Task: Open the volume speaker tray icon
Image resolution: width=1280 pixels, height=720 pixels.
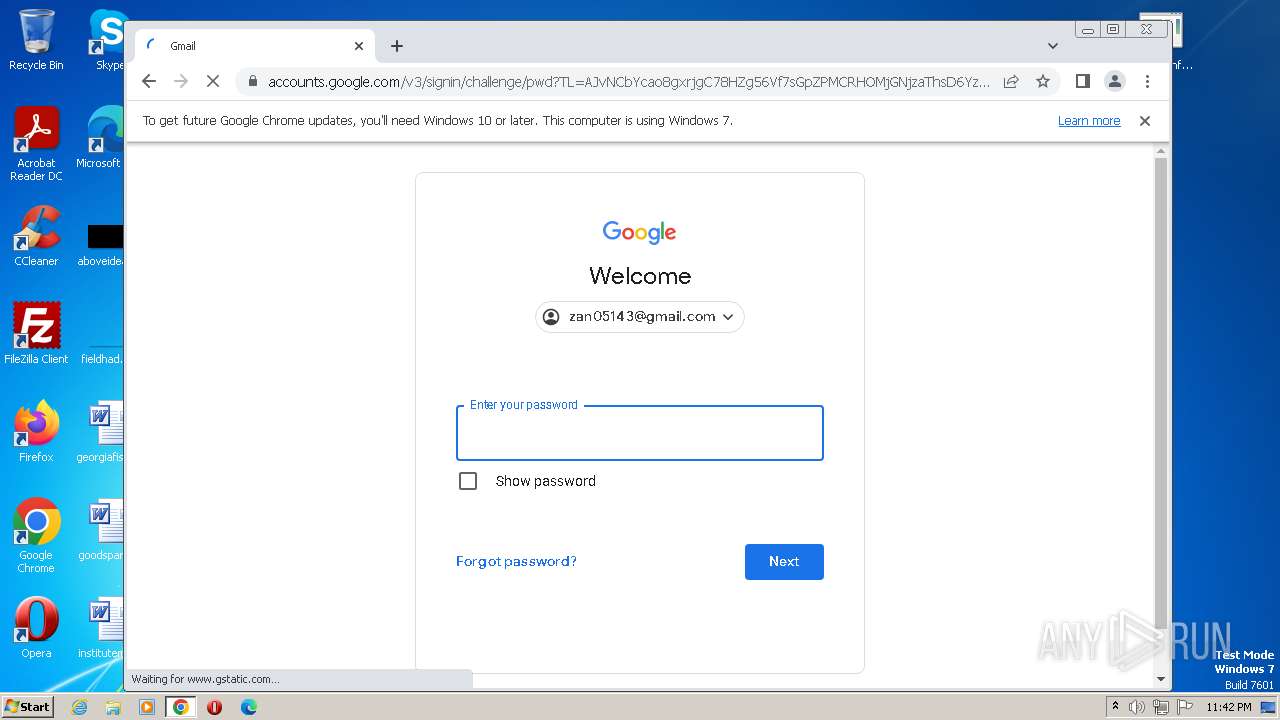Action: pos(1137,707)
